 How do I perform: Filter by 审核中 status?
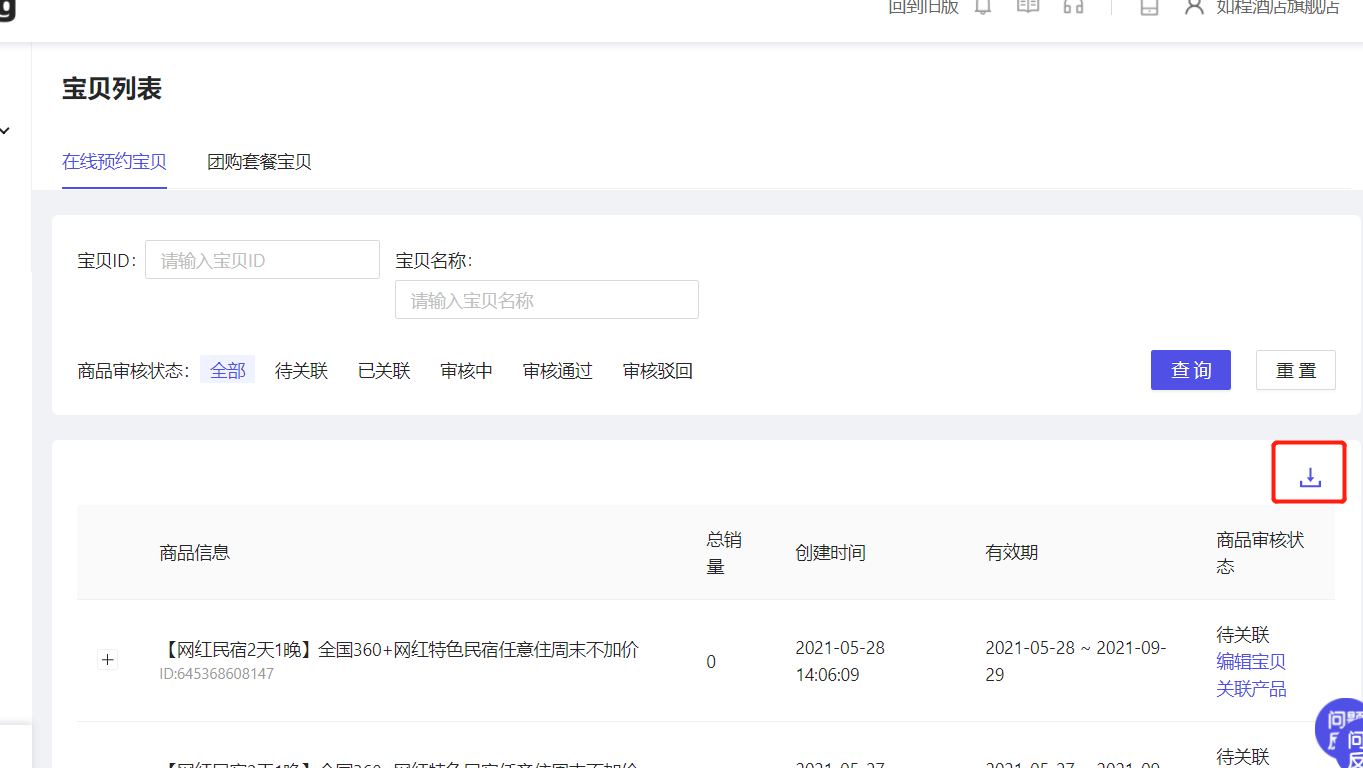click(x=466, y=371)
